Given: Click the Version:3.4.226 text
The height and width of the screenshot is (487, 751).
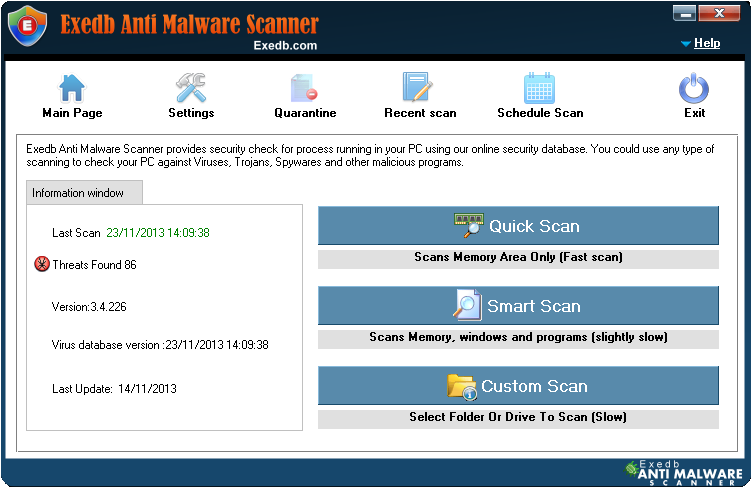Looking at the screenshot, I should coord(89,307).
